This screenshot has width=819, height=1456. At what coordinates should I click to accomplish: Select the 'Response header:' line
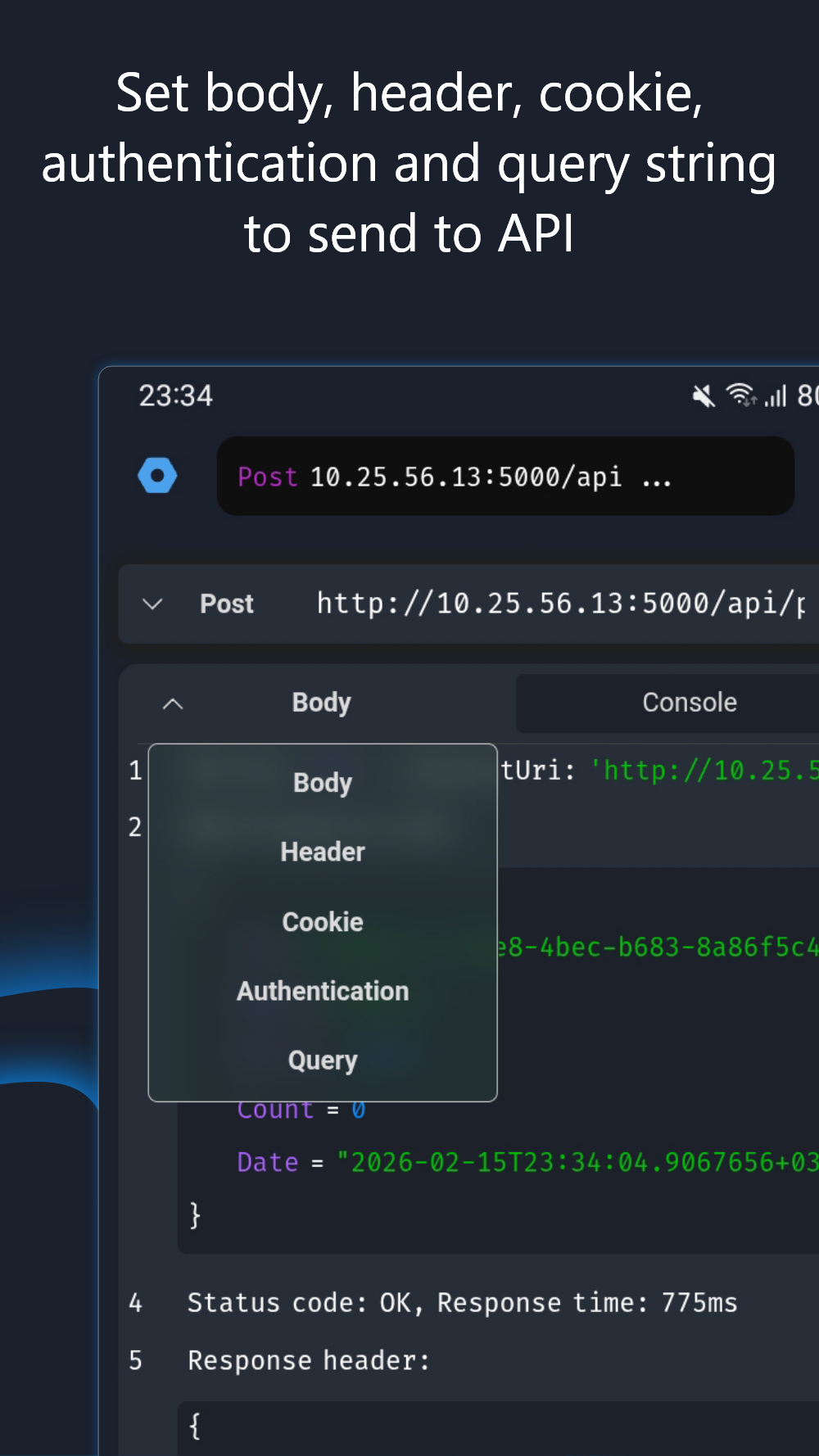click(309, 1360)
